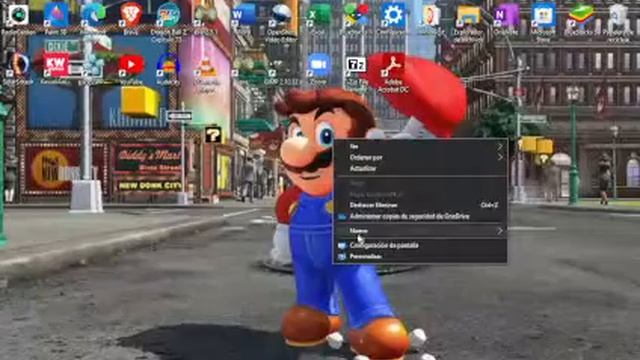The width and height of the screenshot is (640, 360).
Task: Select the four-colored circles icon beside Excel
Action: [356, 18]
